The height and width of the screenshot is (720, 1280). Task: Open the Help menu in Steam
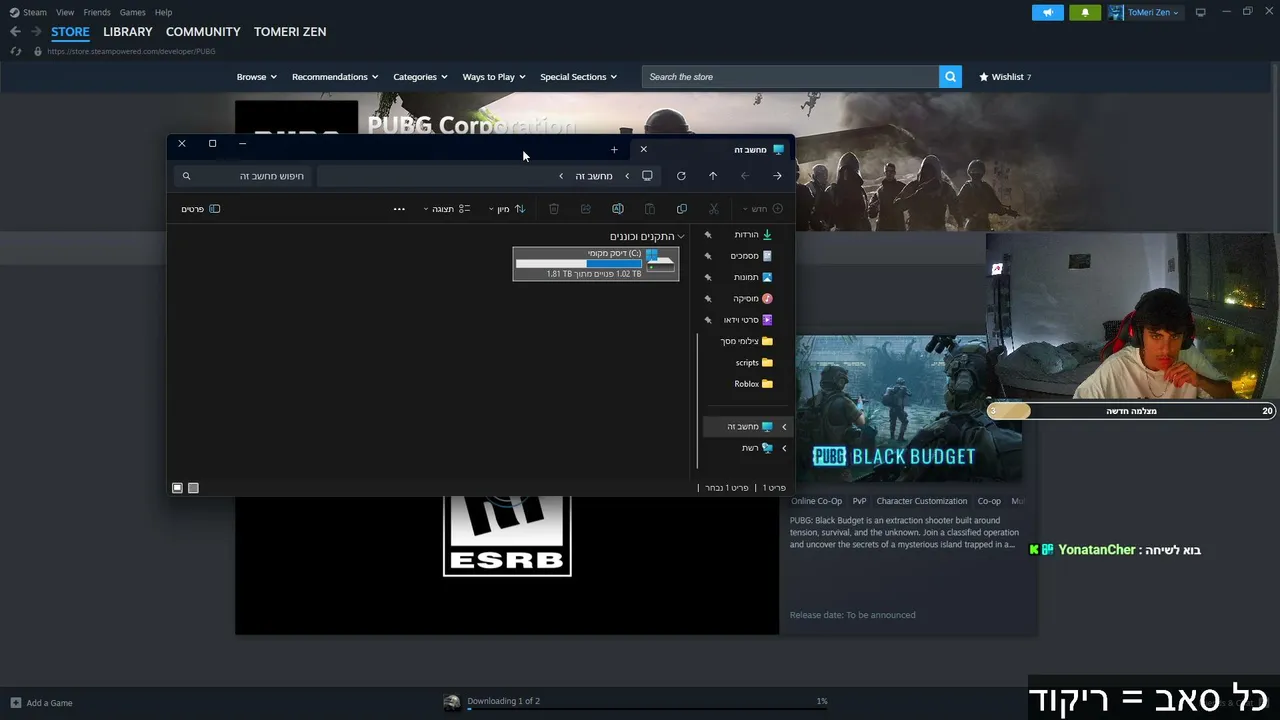(x=163, y=12)
